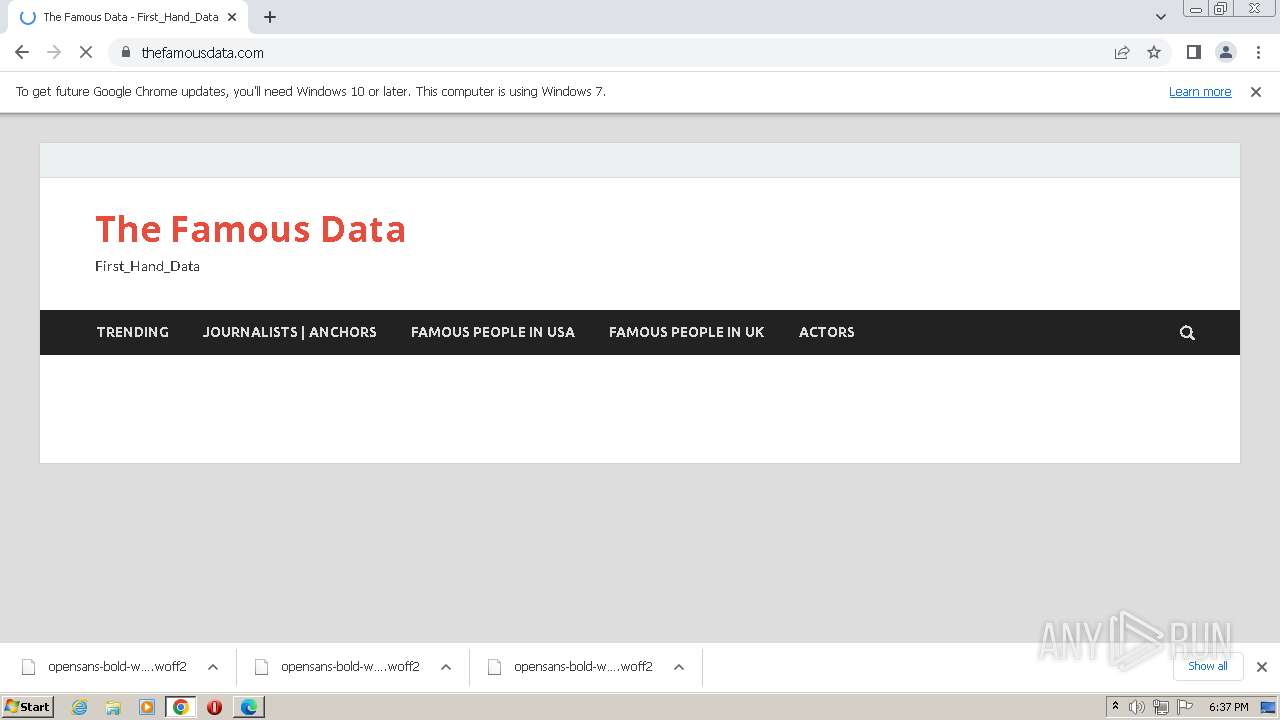The height and width of the screenshot is (720, 1280).
Task: Open the tab search dropdown
Action: (1161, 17)
